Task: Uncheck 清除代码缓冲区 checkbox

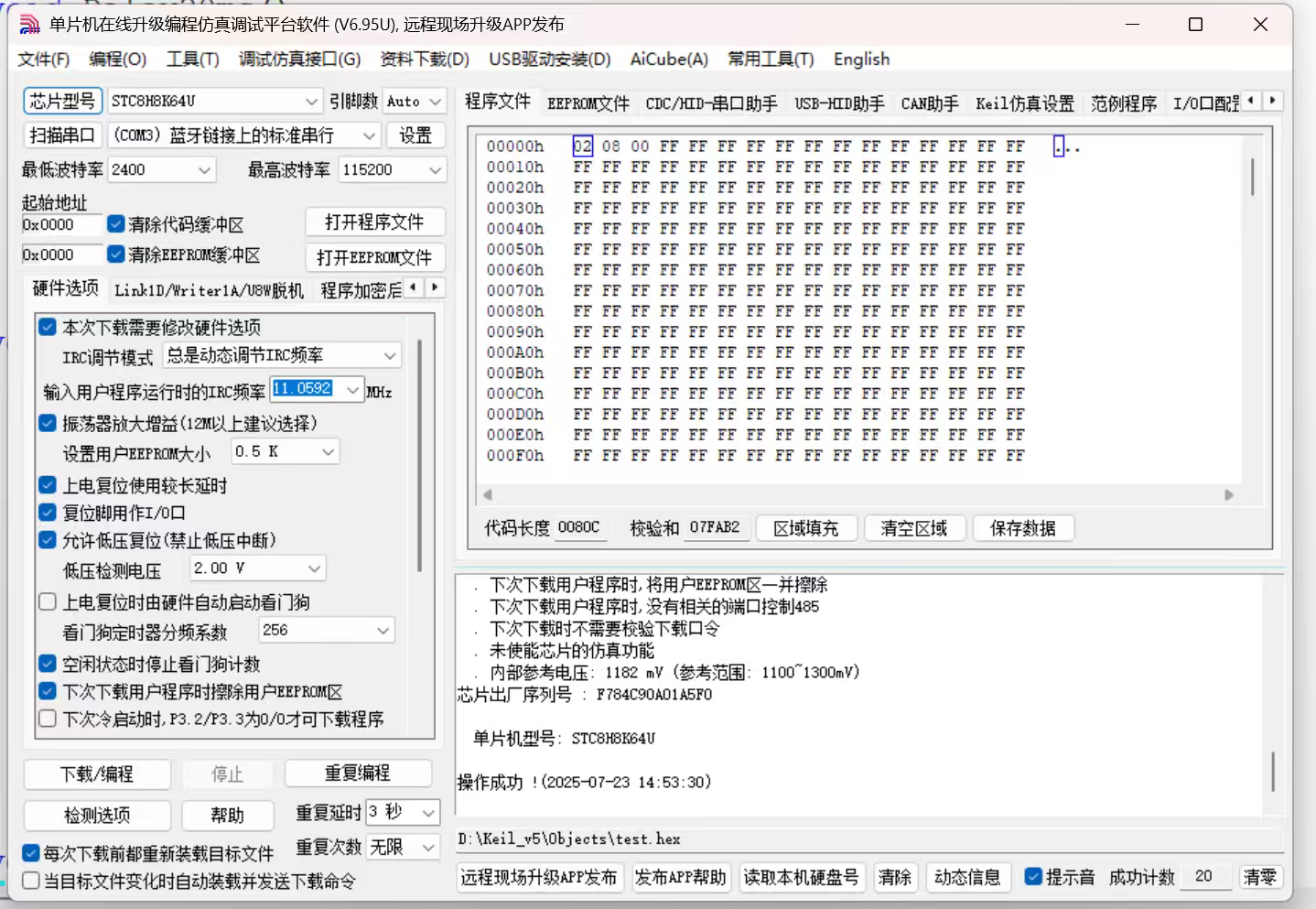Action: 115,223
